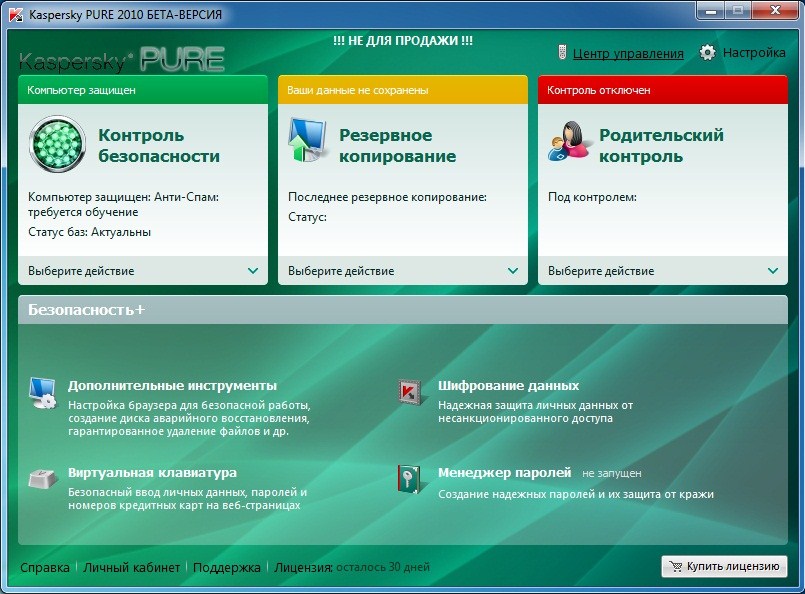
Task: Click the Лицензия link in footer
Action: tap(303, 568)
